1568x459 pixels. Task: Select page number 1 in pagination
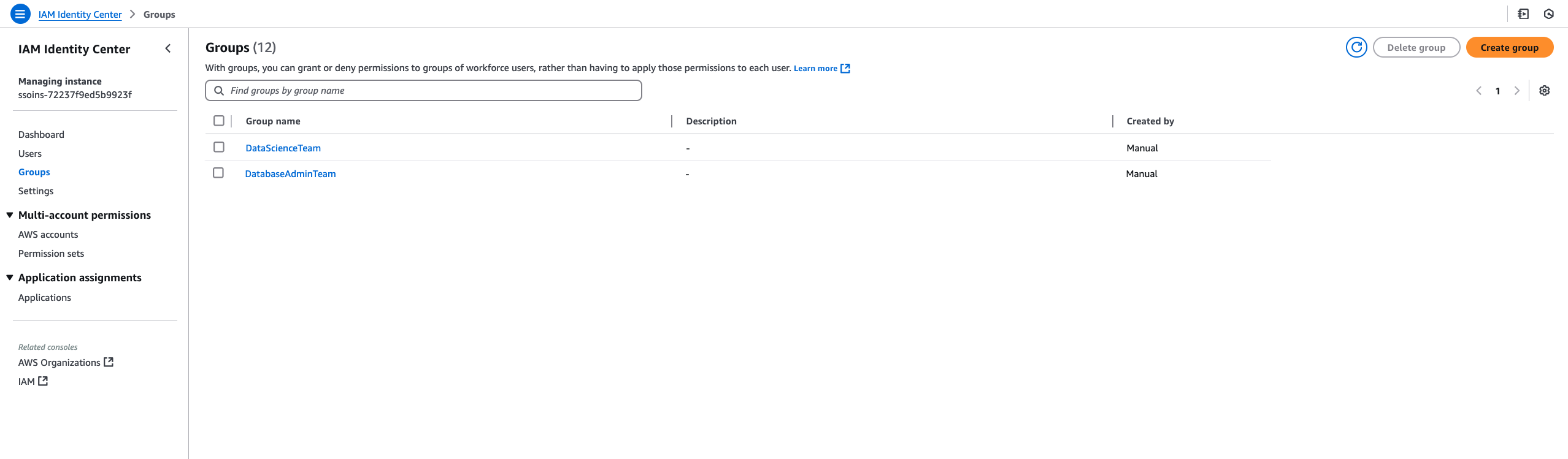point(1497,91)
